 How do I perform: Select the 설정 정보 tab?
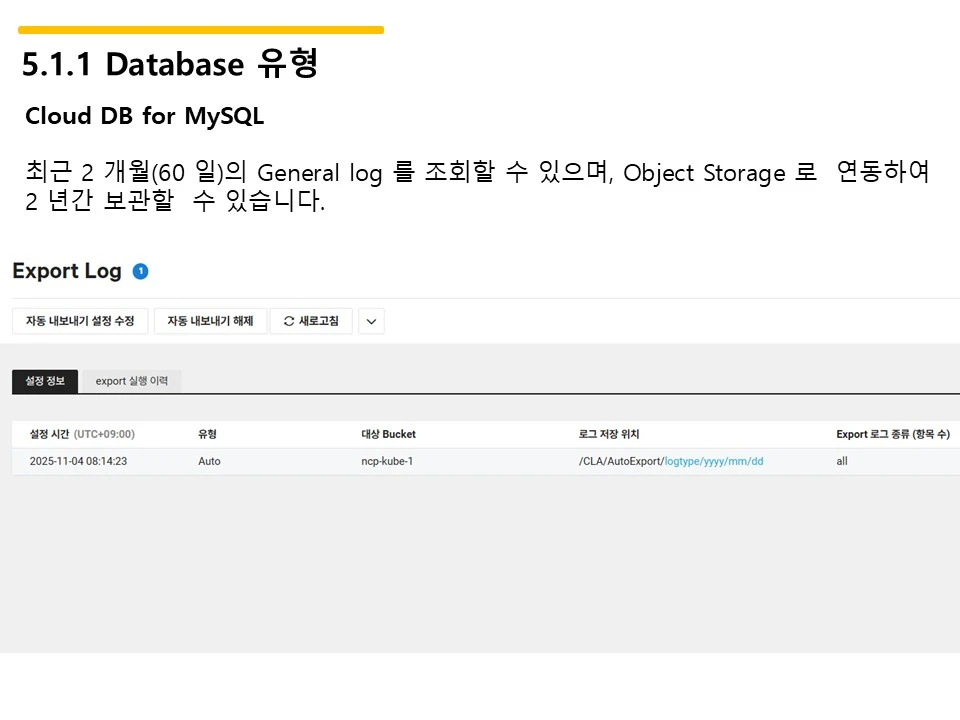44,381
